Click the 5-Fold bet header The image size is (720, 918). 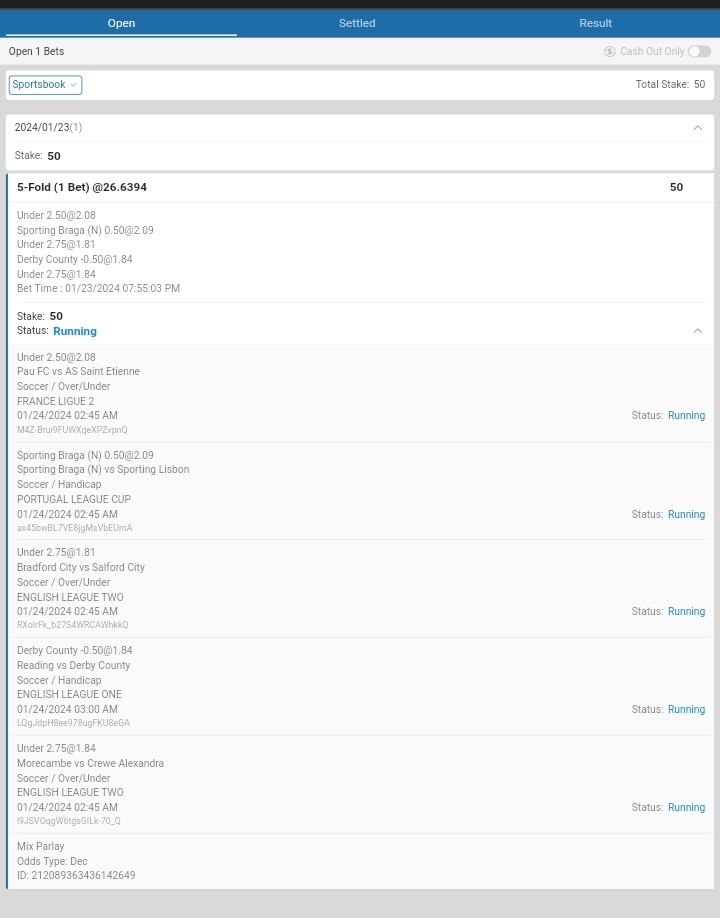82,187
